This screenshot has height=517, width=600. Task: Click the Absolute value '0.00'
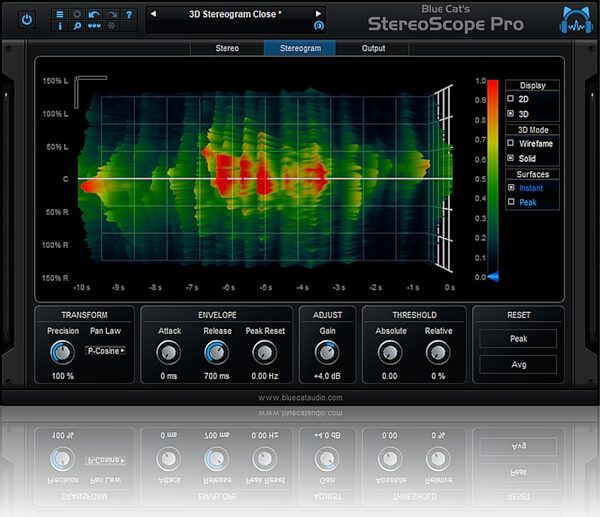click(x=390, y=376)
